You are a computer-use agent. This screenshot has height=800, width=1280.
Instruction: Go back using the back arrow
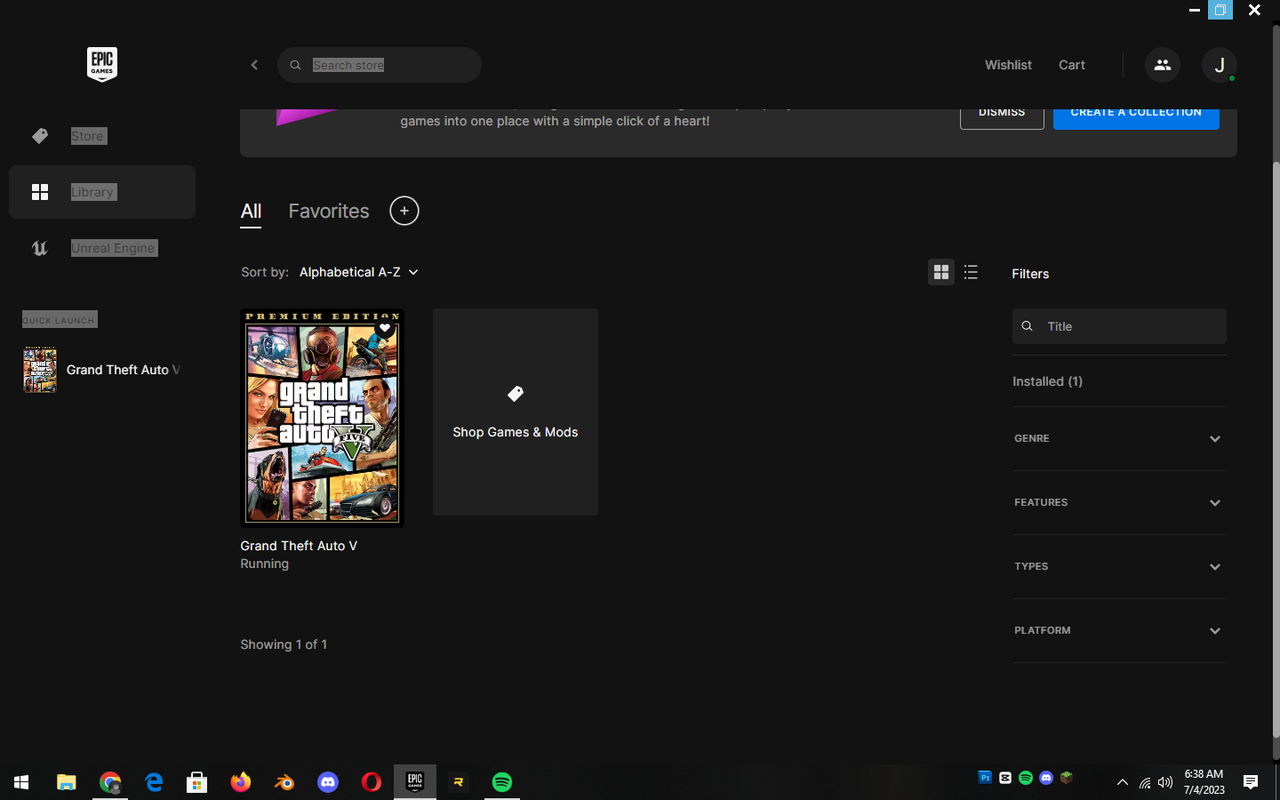coord(254,65)
